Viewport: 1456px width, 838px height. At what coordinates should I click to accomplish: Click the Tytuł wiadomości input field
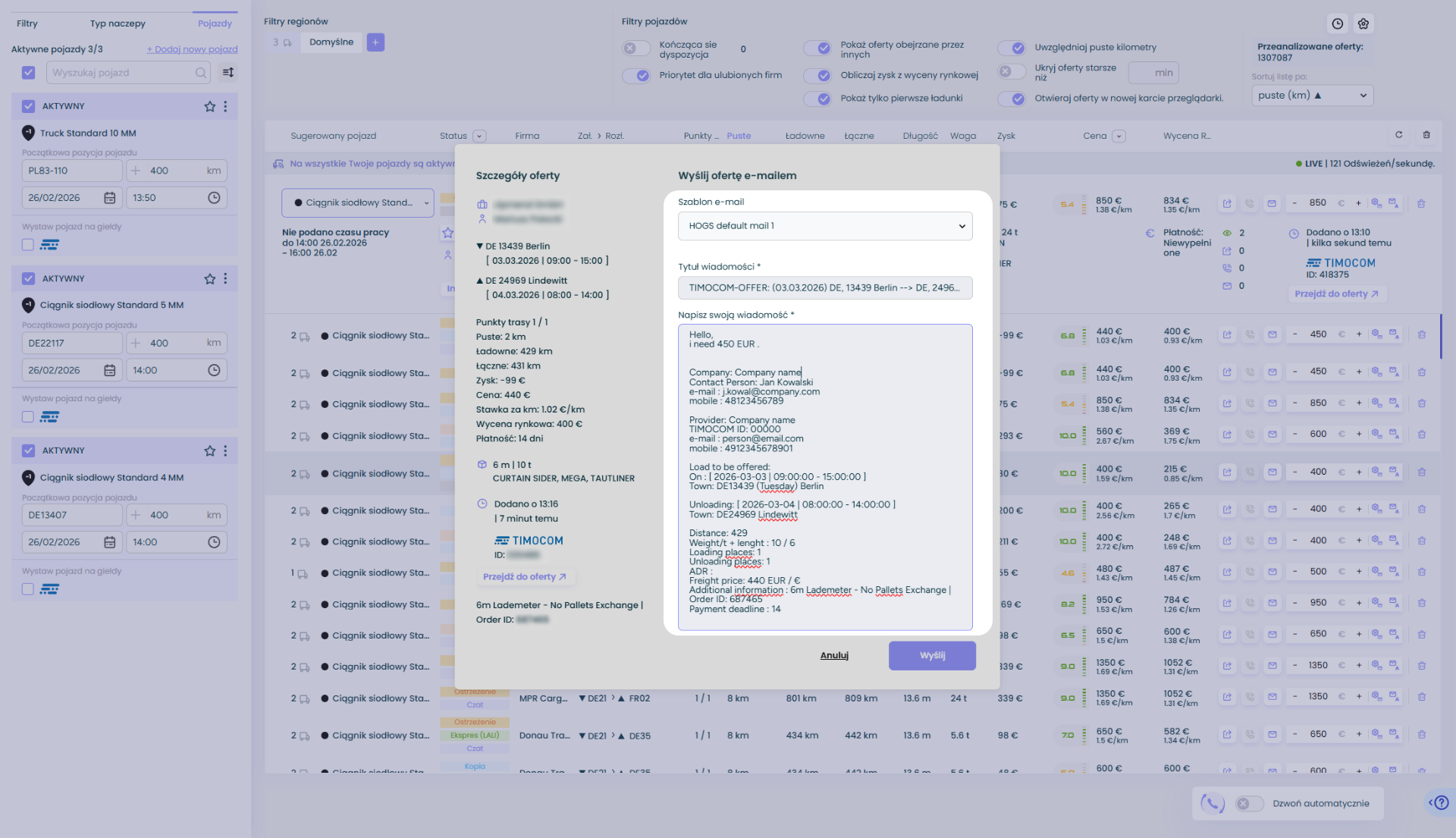coord(825,288)
